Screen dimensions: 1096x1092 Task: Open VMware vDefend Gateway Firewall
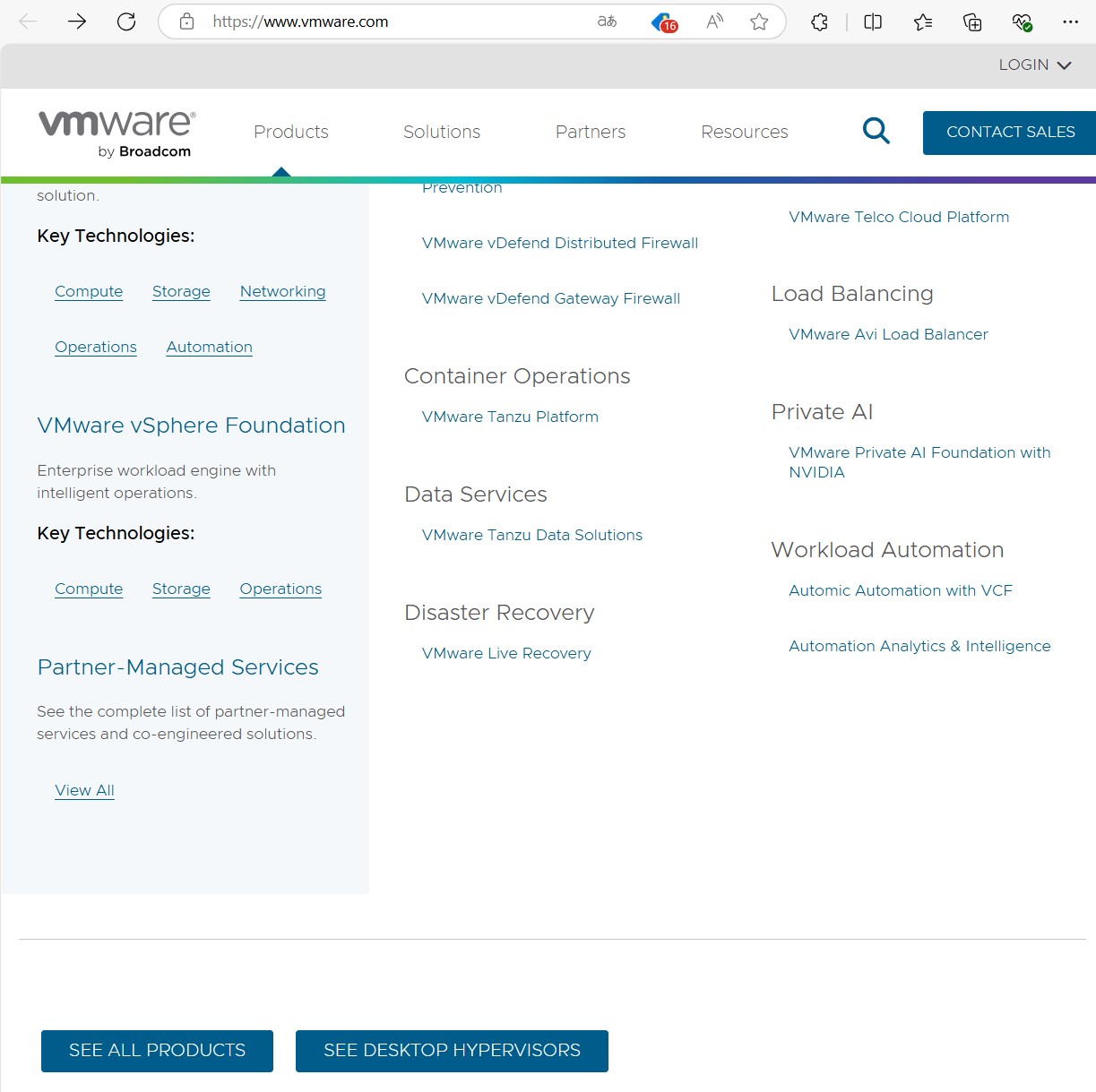[x=551, y=298]
